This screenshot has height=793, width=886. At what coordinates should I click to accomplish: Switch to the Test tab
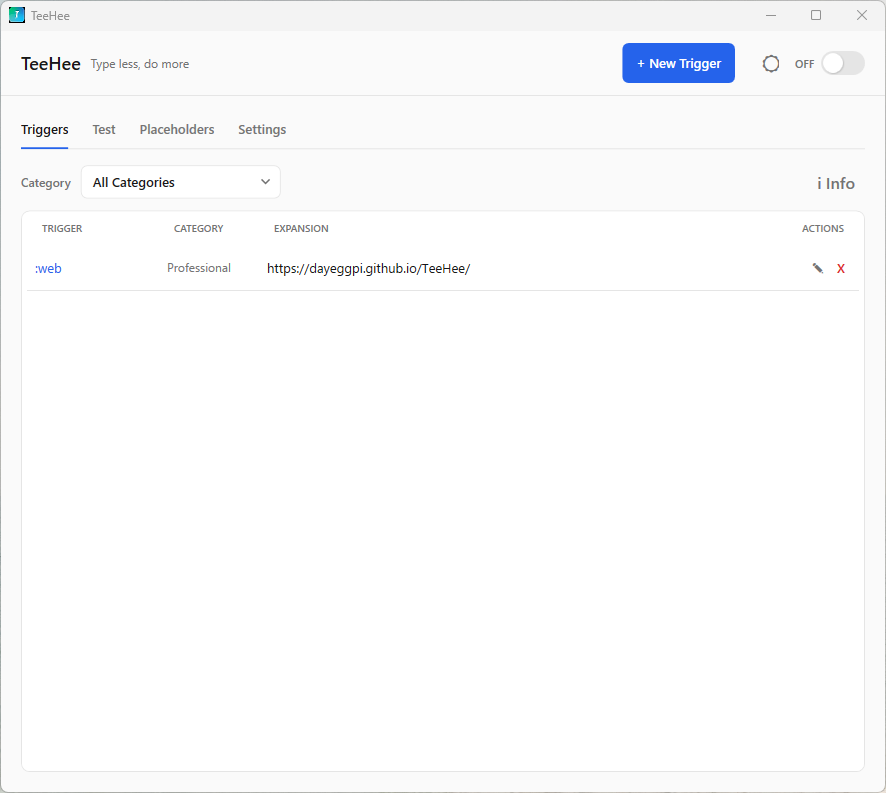tap(103, 129)
